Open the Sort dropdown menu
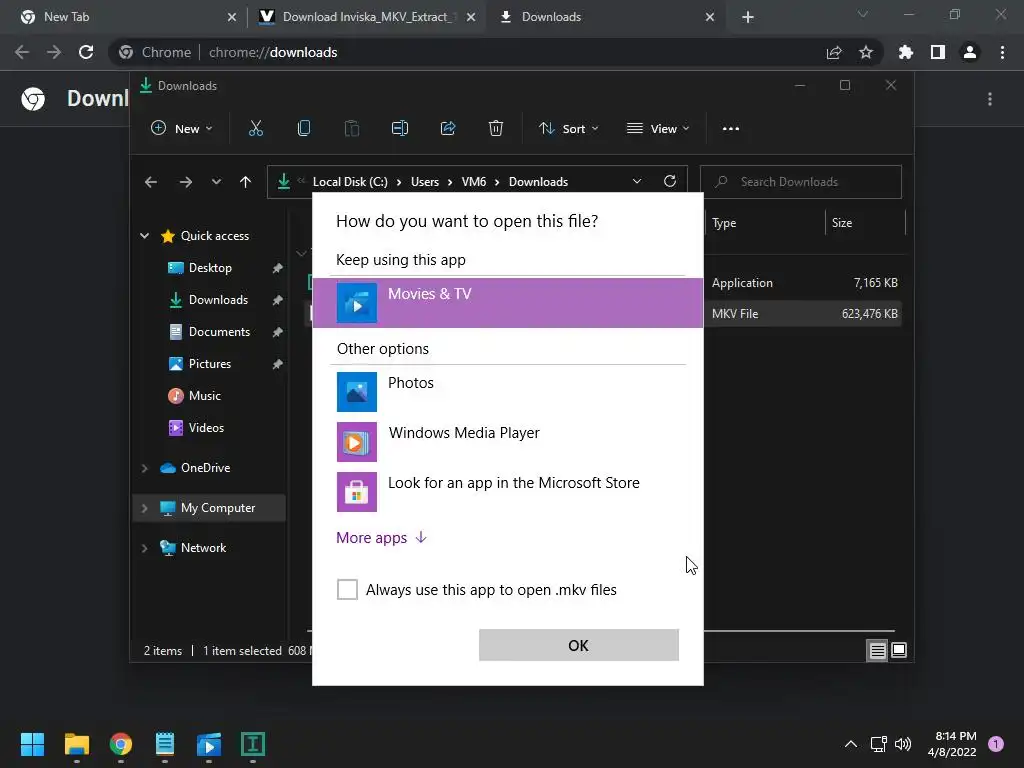The image size is (1024, 768). (x=569, y=129)
